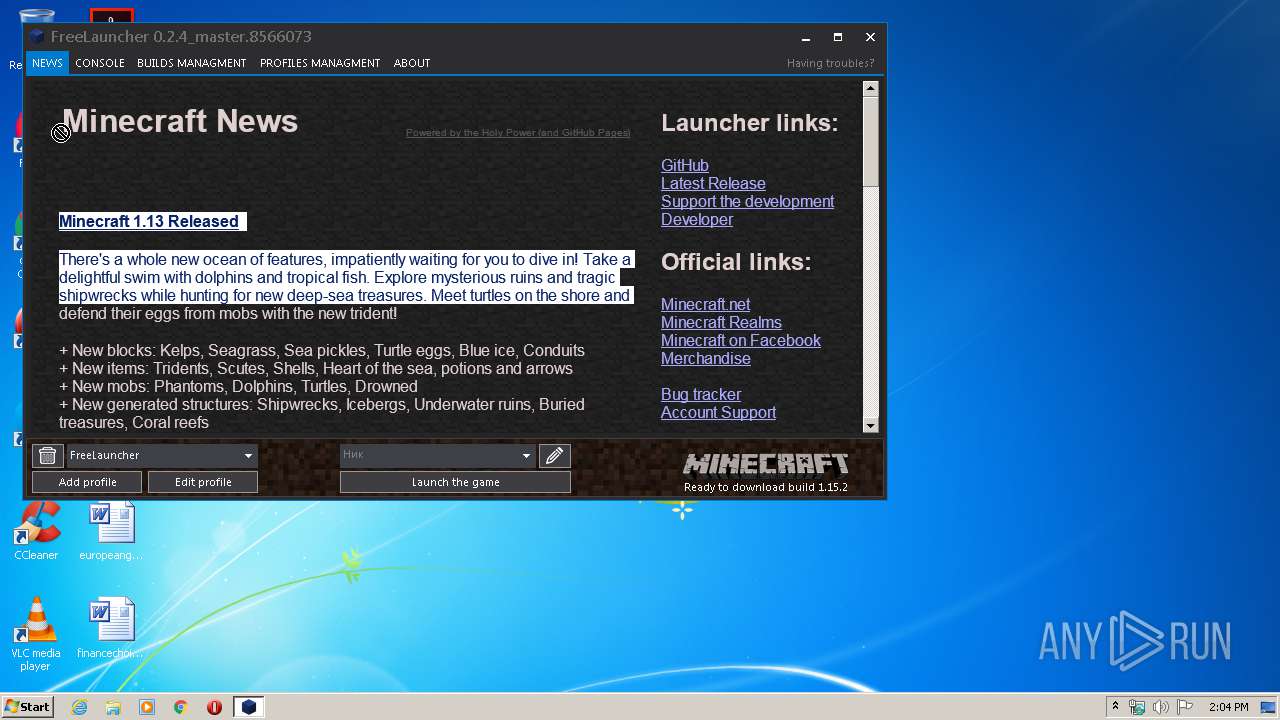This screenshot has height=720, width=1280.
Task: Open the ABOUT tab
Action: click(x=412, y=63)
